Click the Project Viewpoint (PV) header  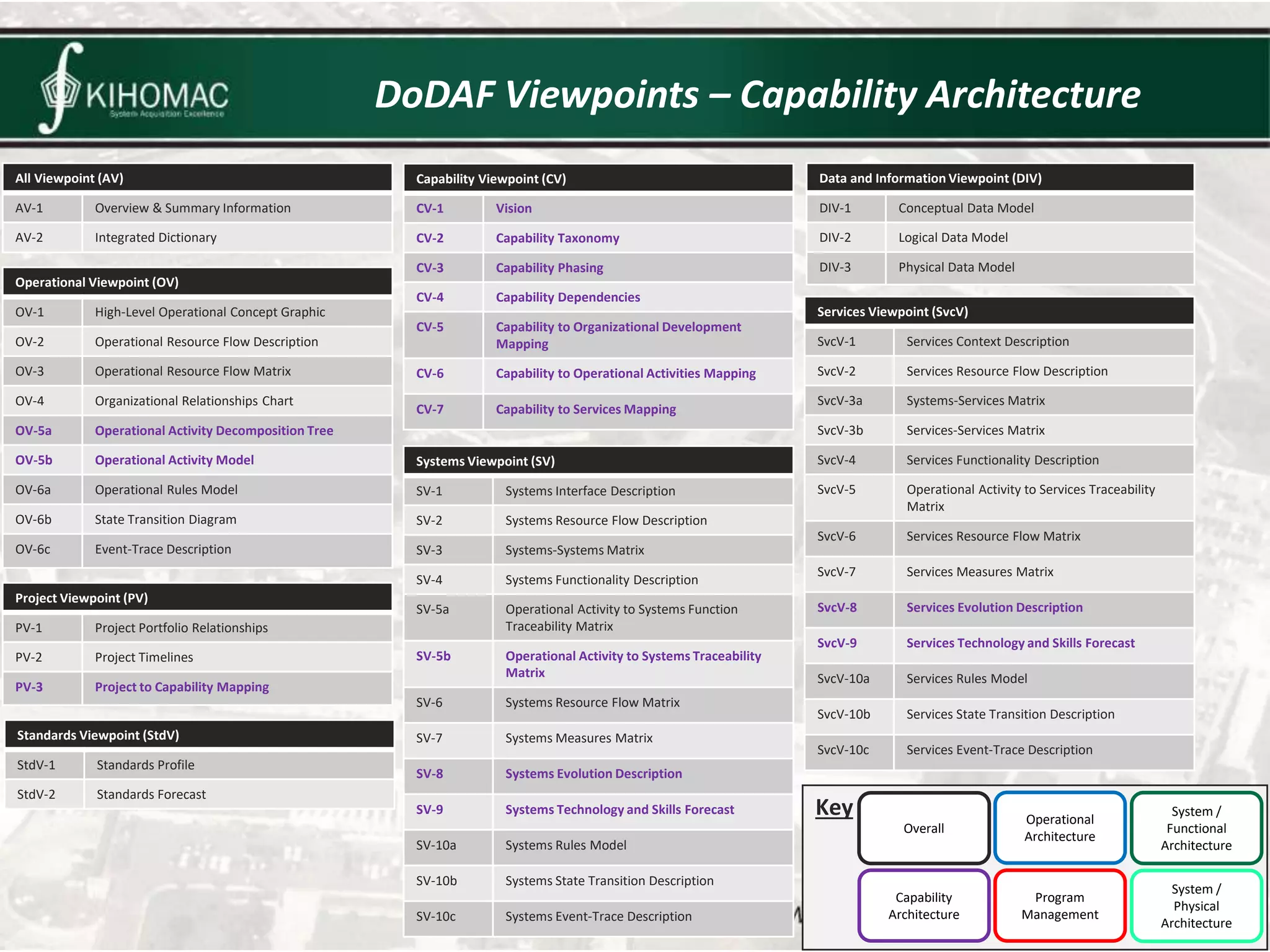point(197,597)
